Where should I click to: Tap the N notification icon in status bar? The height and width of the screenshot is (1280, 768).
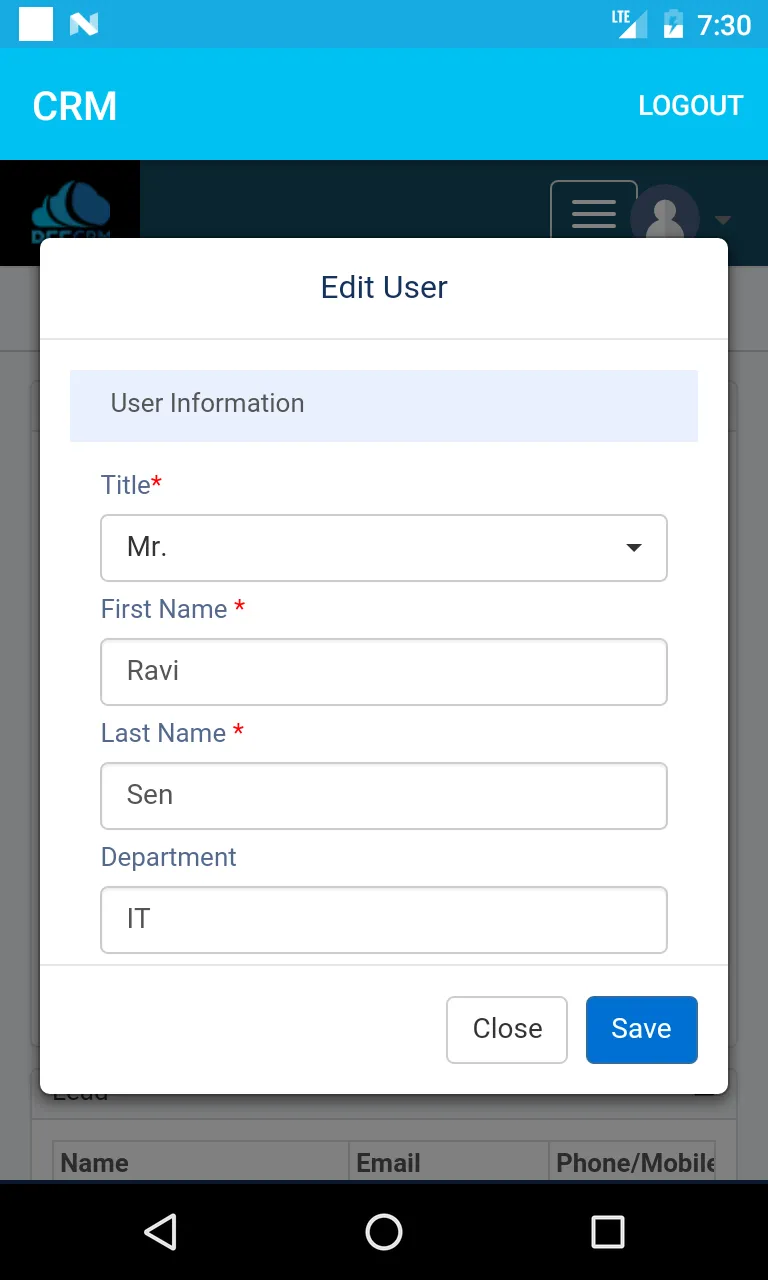[84, 24]
